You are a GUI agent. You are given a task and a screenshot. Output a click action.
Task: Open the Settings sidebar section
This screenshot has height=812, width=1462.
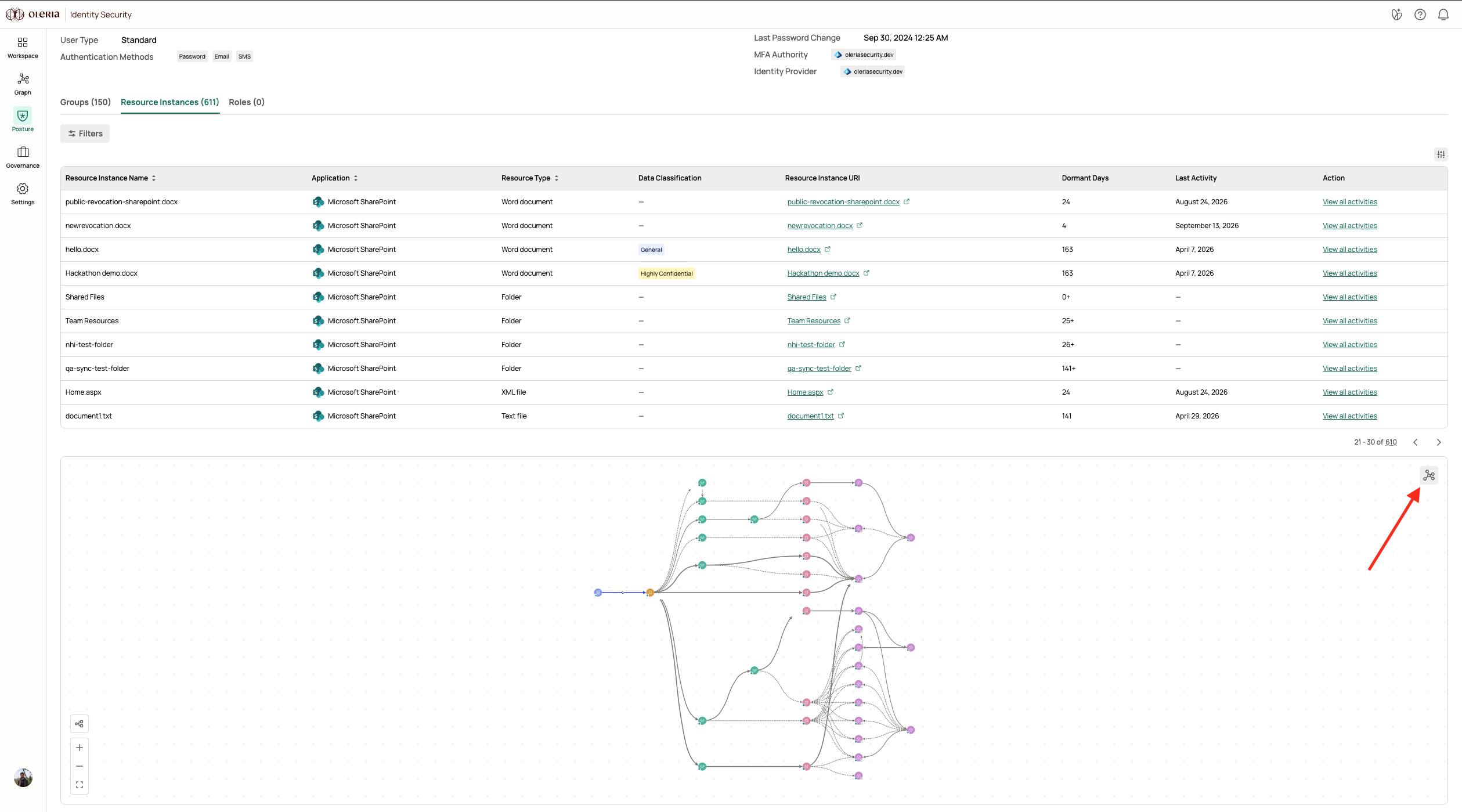(23, 194)
